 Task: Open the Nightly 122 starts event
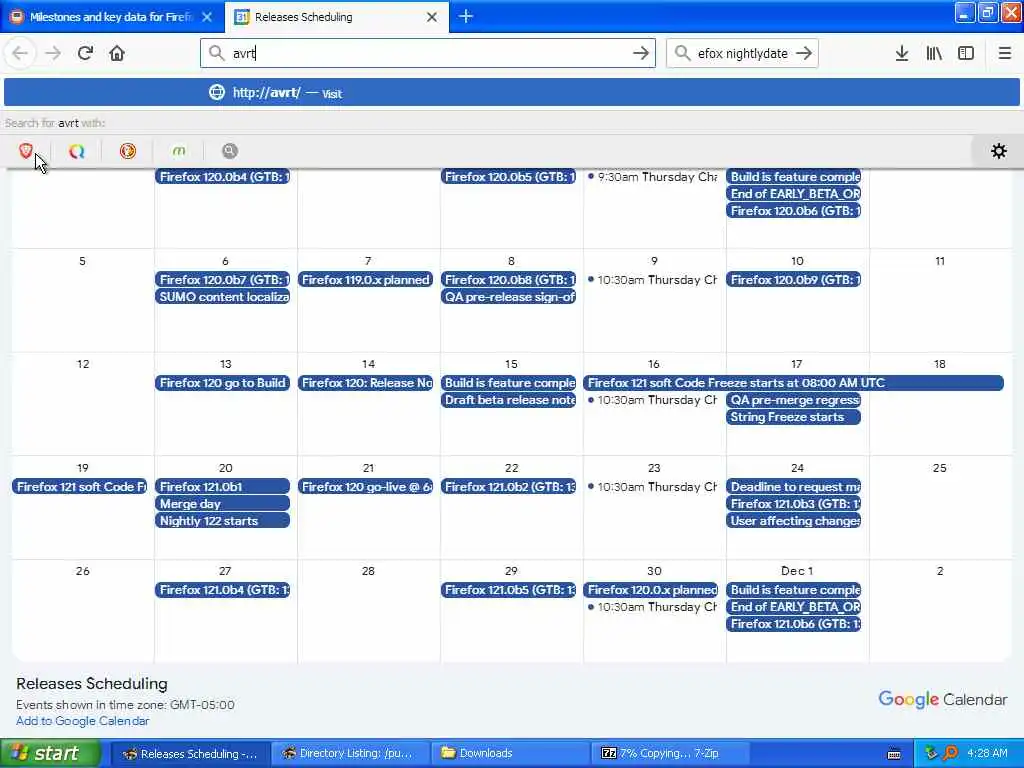pos(223,520)
